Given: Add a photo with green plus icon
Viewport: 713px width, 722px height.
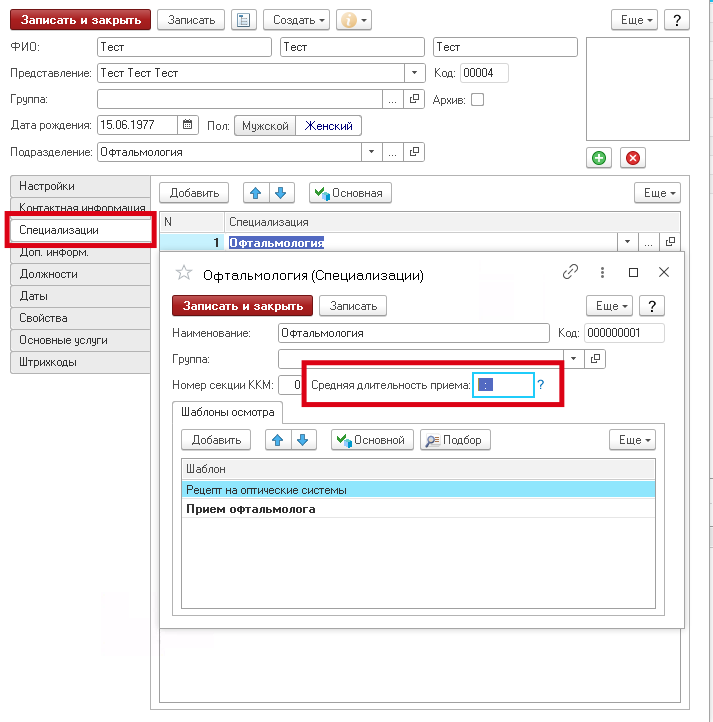Looking at the screenshot, I should click(598, 158).
